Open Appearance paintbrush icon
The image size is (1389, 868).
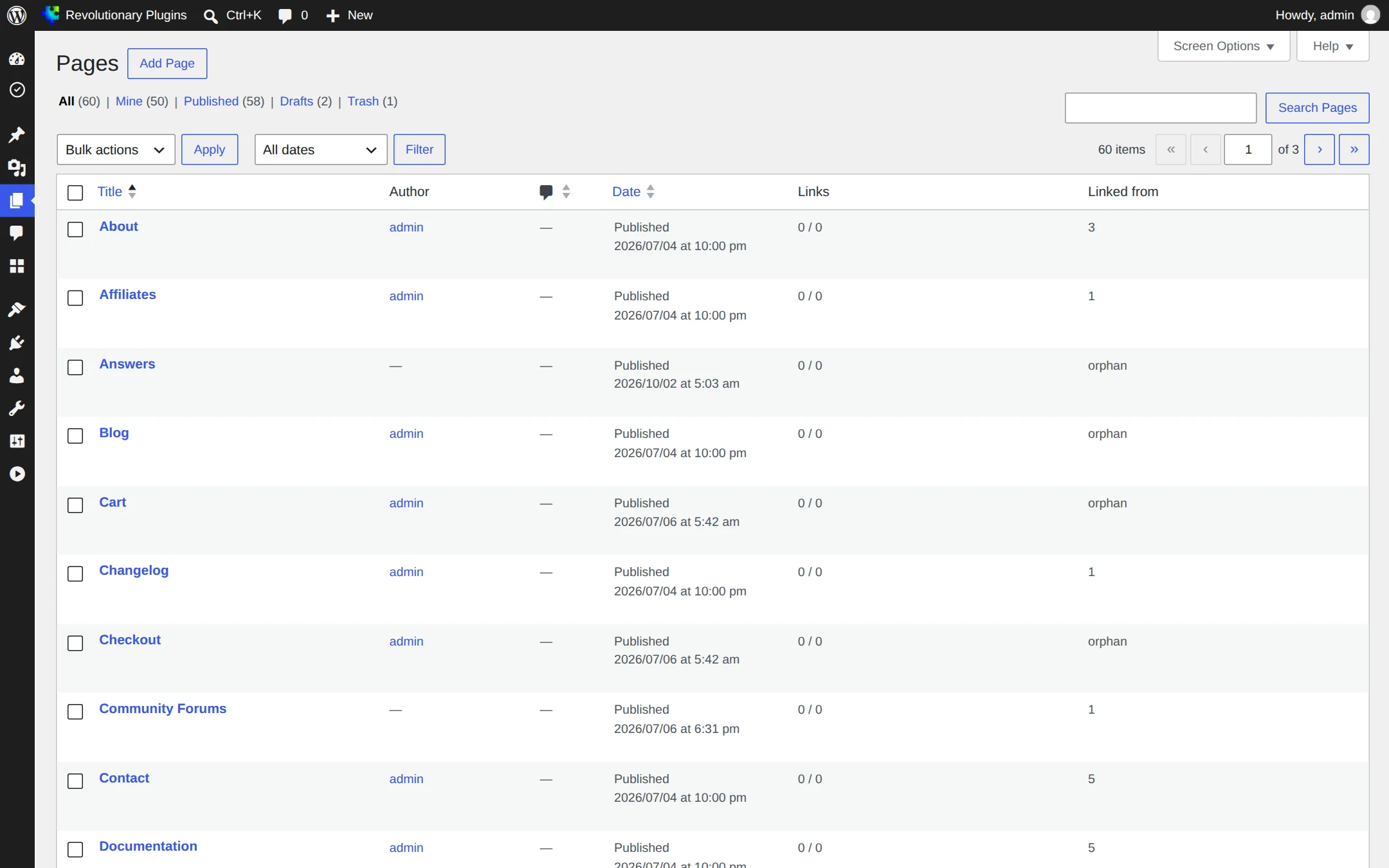(17, 310)
